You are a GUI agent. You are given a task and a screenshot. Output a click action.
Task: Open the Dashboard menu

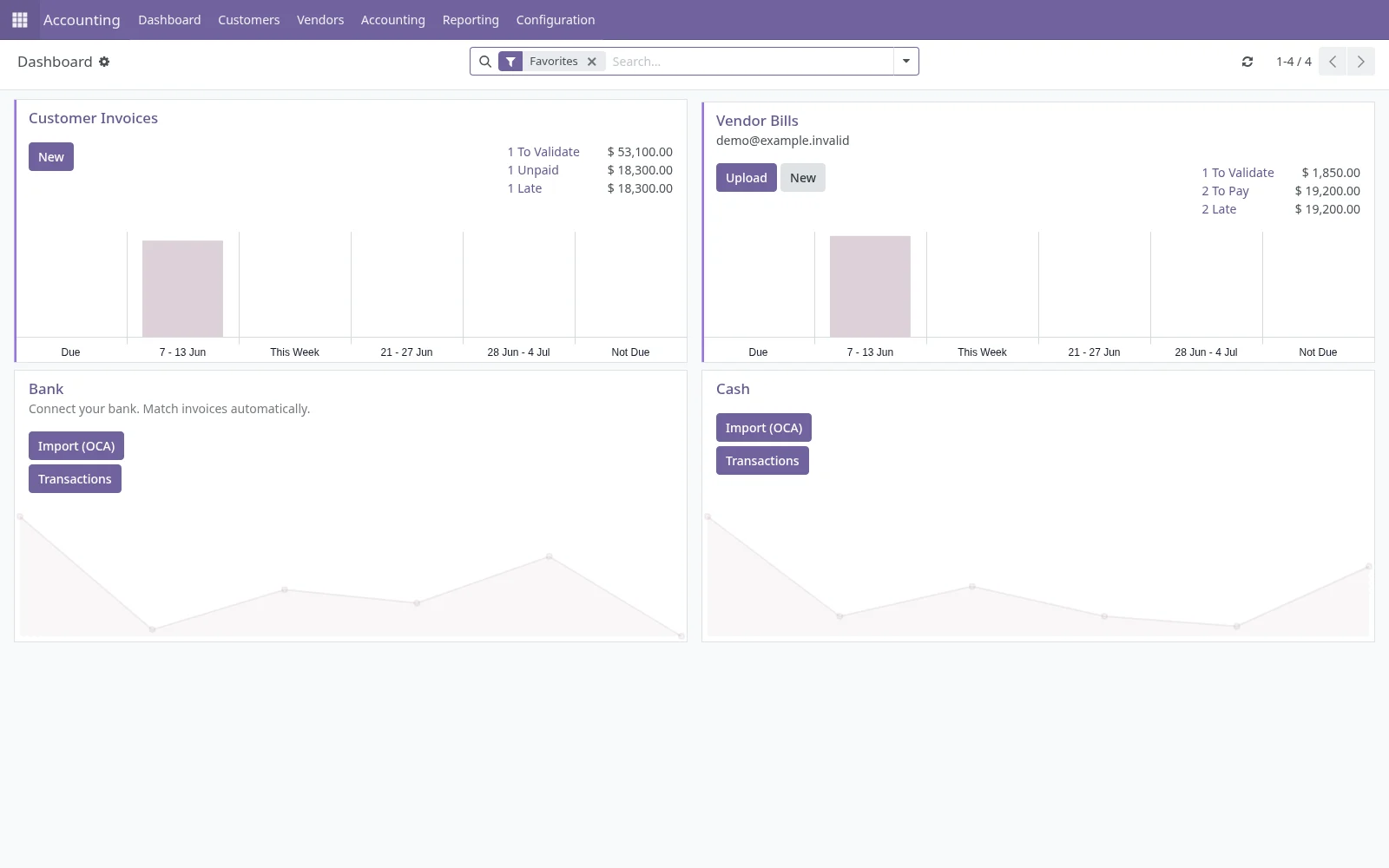coord(169,20)
